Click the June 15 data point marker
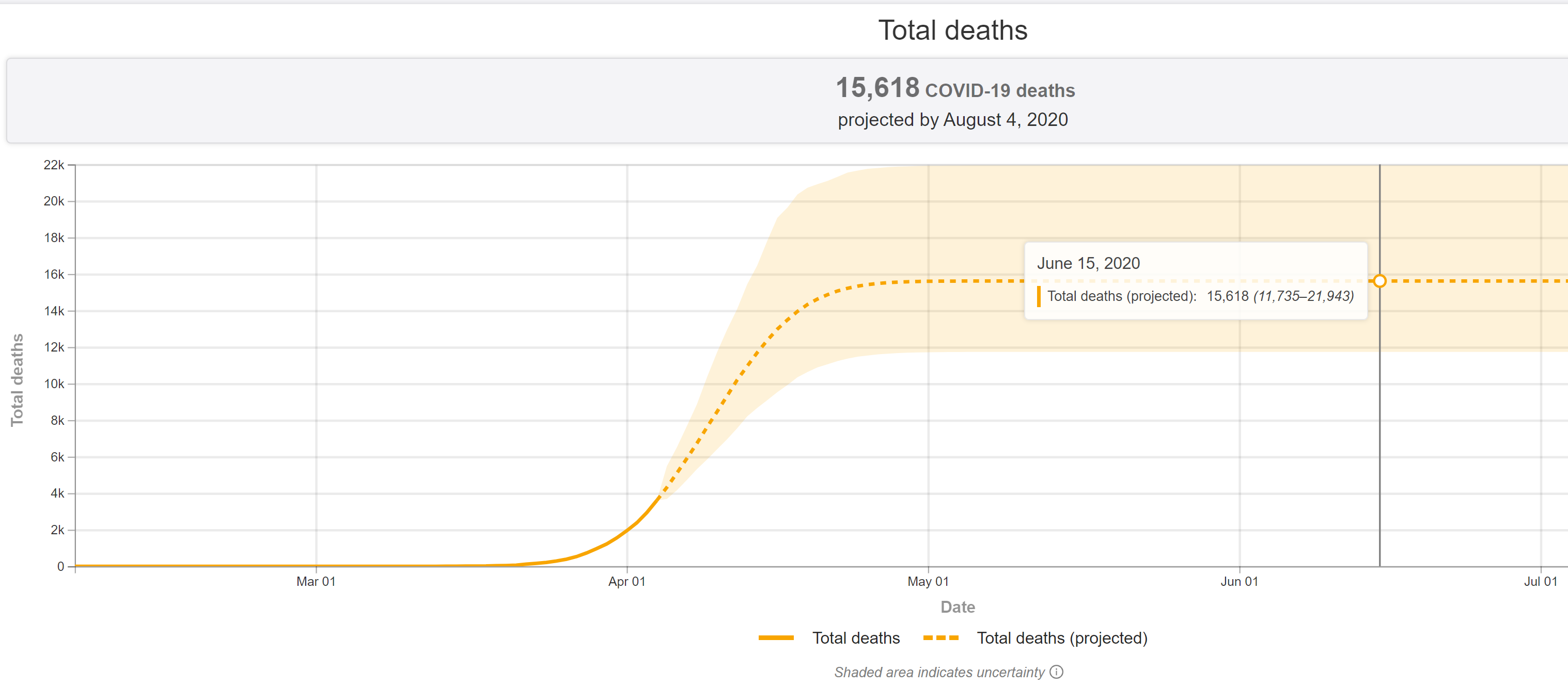 pos(1379,281)
